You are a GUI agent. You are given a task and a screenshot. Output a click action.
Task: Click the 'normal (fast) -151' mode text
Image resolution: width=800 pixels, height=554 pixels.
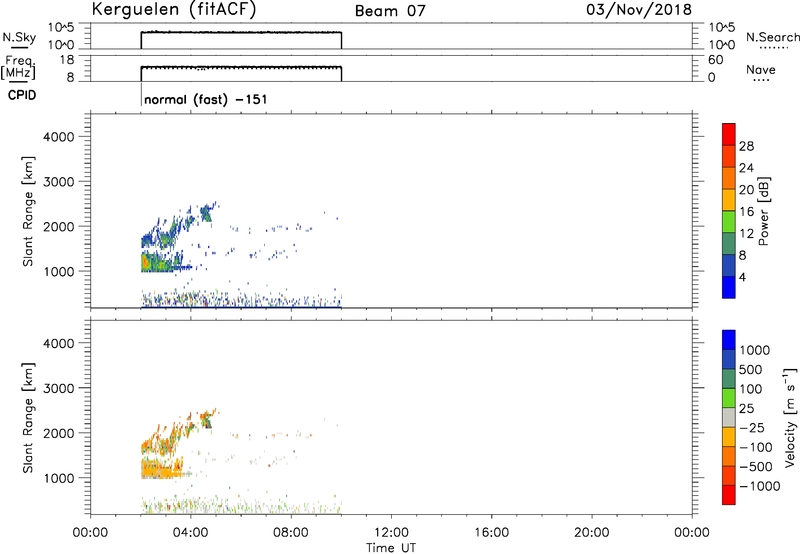pos(206,99)
